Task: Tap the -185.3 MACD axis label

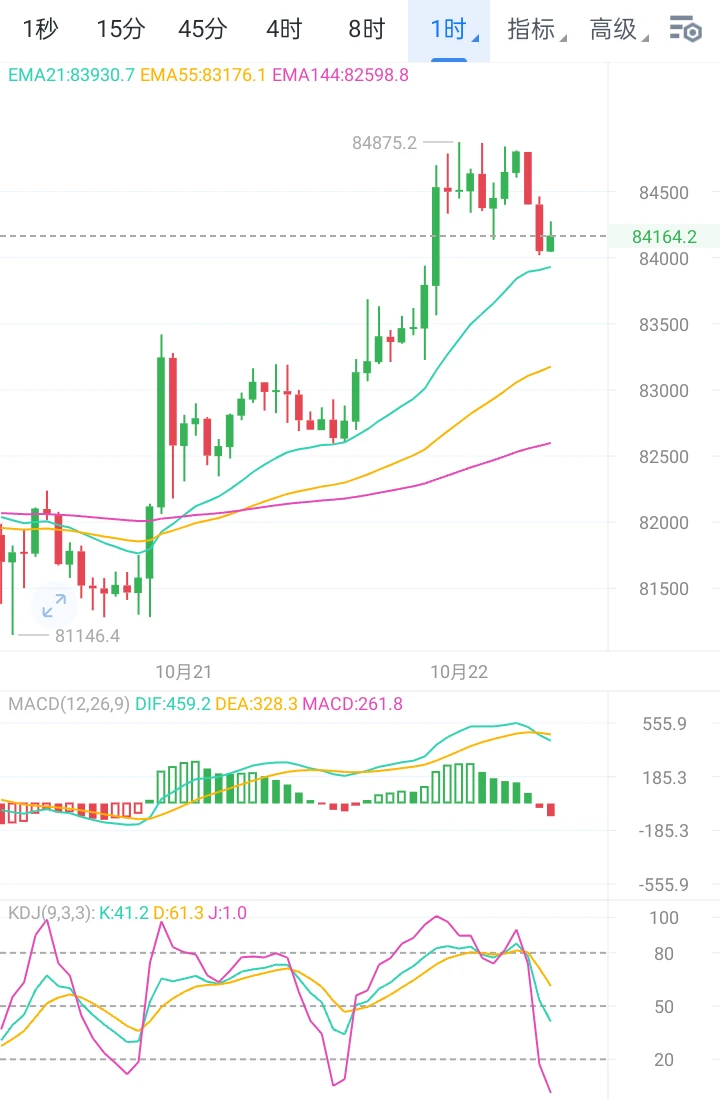Action: (663, 831)
